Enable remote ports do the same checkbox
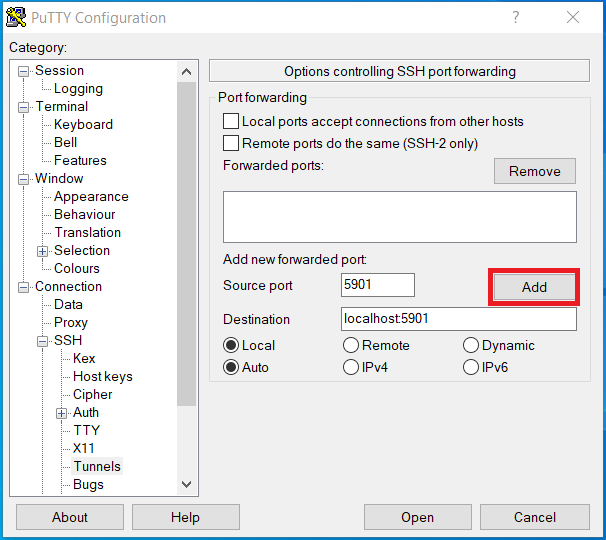 [231, 144]
